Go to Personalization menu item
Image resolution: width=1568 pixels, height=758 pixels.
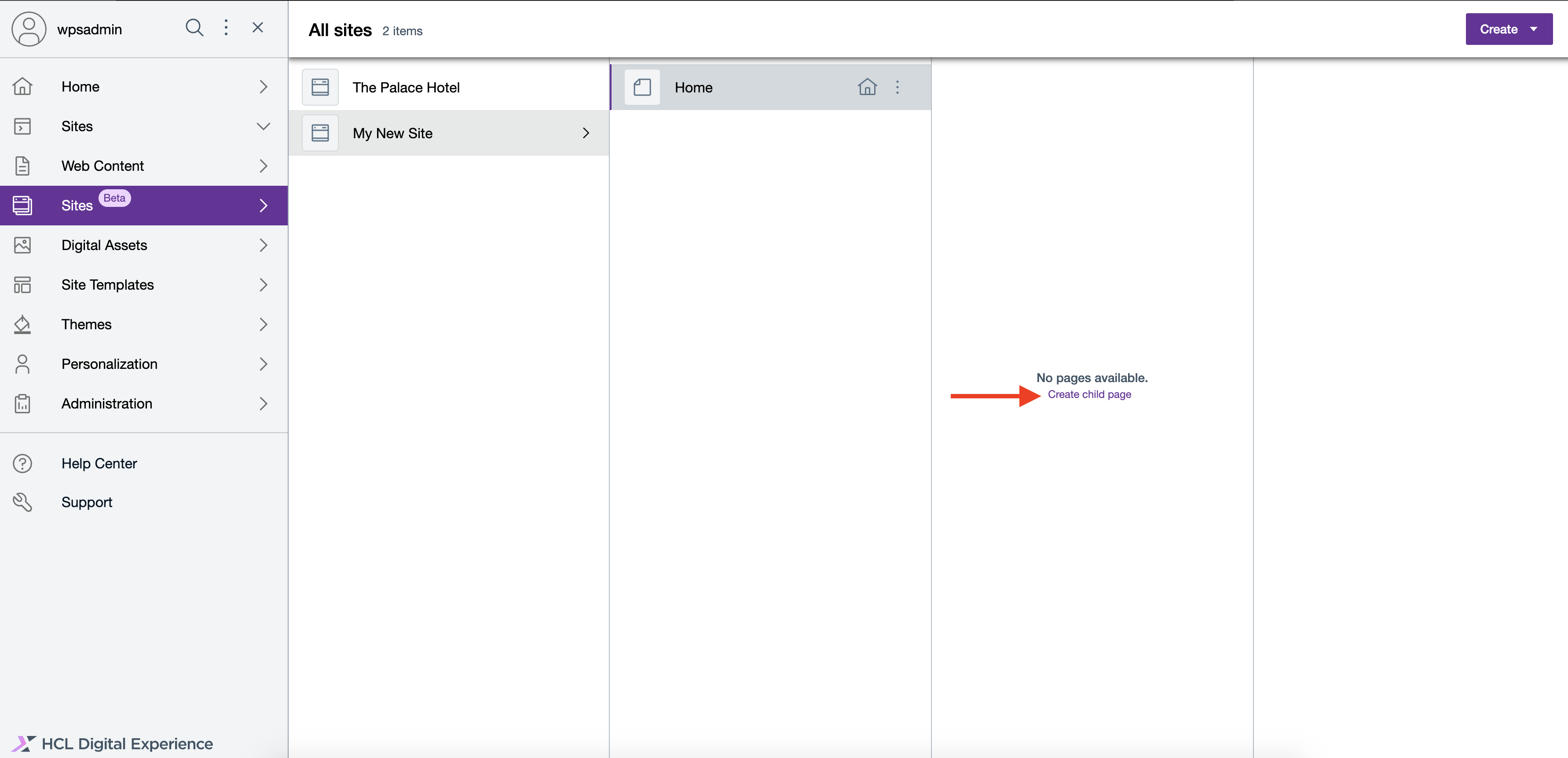click(110, 364)
